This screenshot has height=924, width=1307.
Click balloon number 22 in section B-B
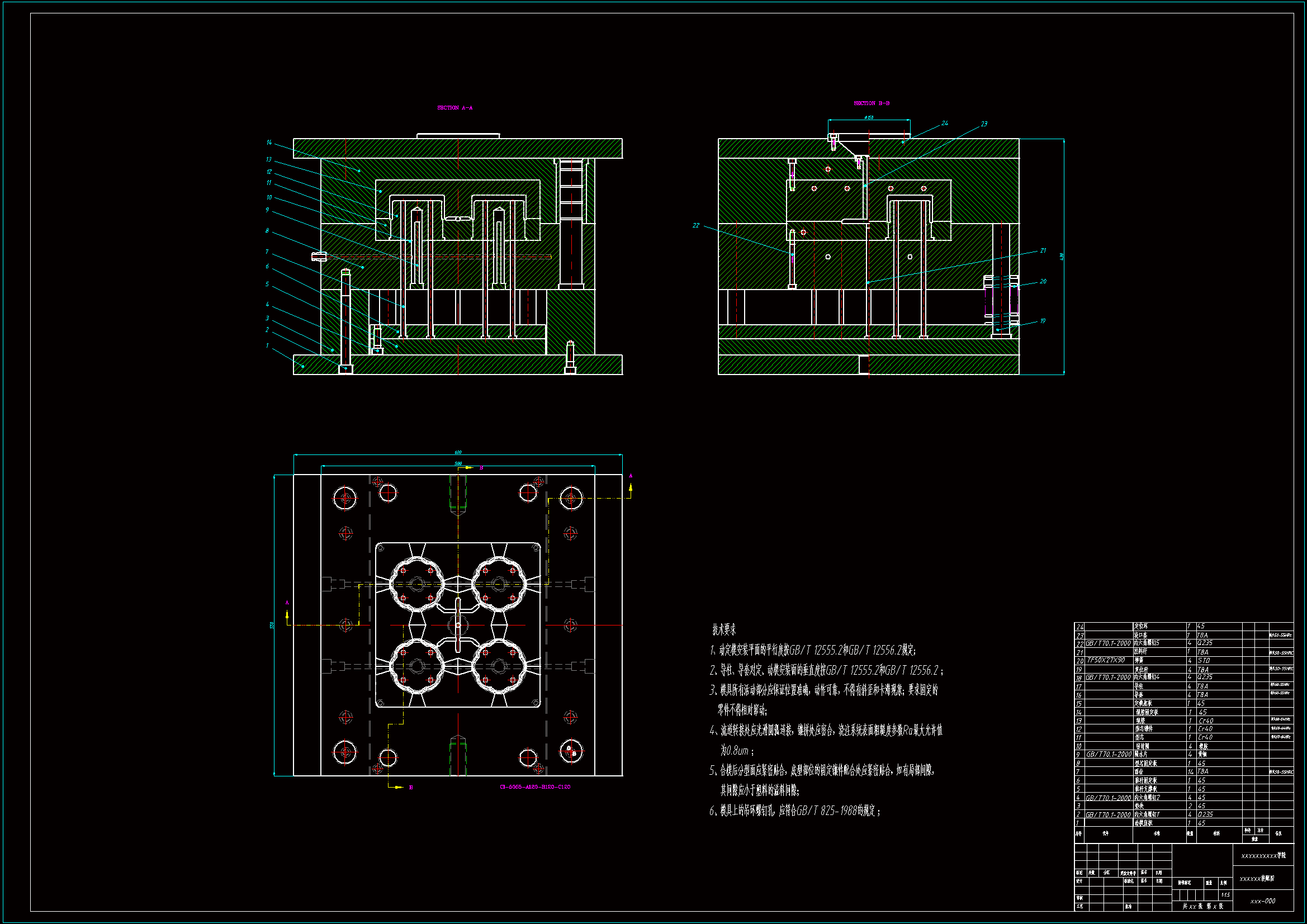point(695,225)
